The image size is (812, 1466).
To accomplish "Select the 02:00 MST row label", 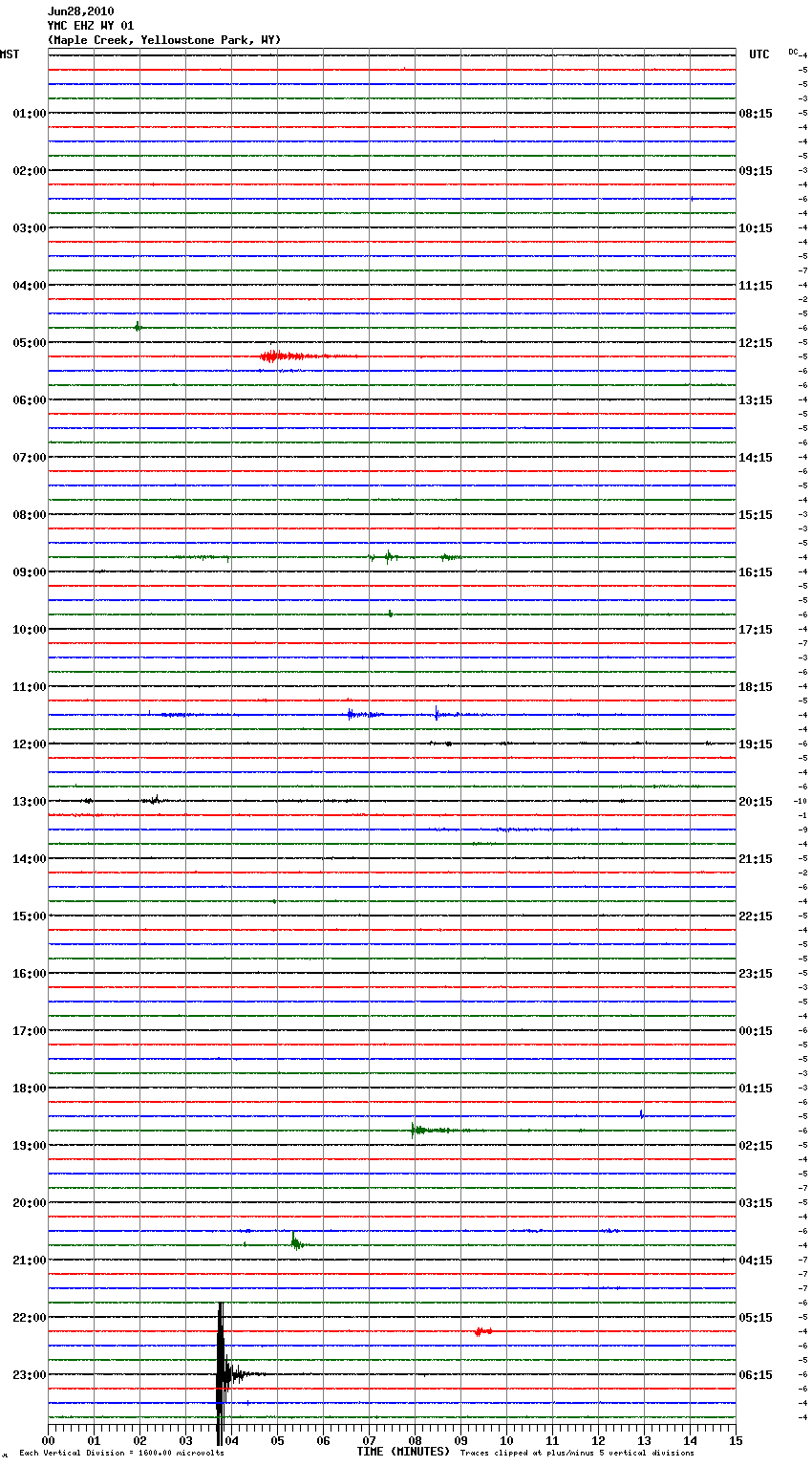I will click(30, 171).
